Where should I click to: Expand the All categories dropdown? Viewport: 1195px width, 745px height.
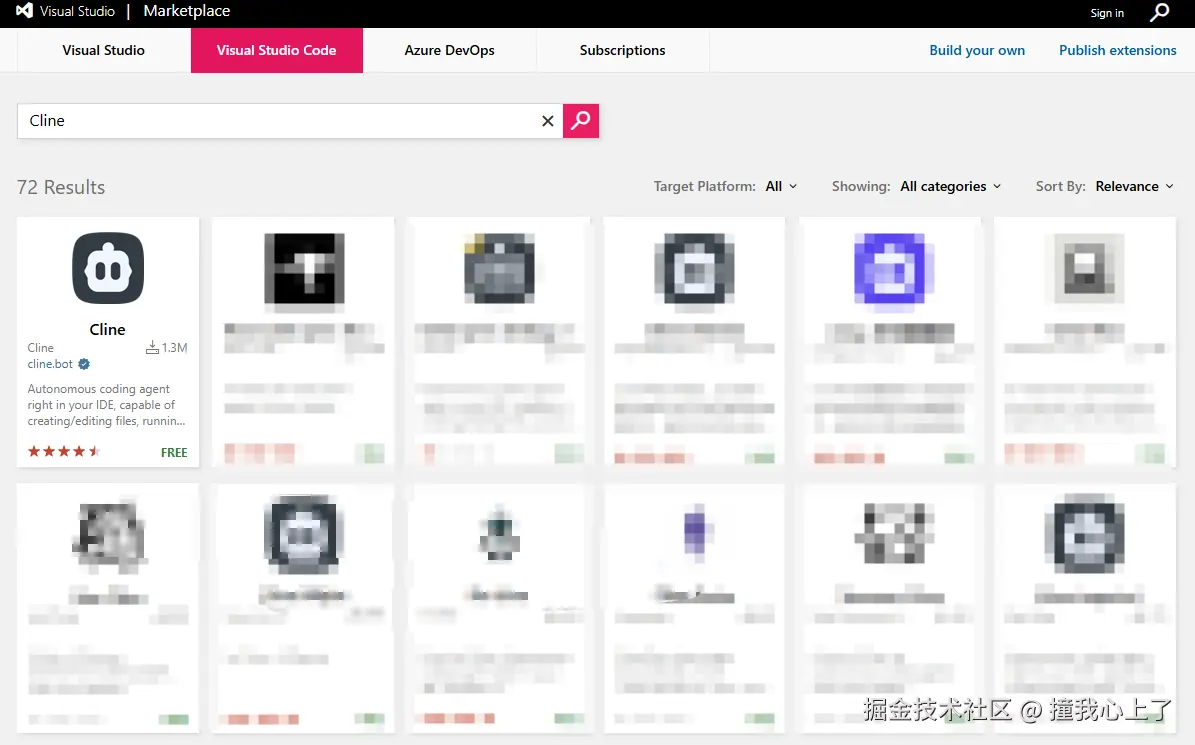[950, 186]
